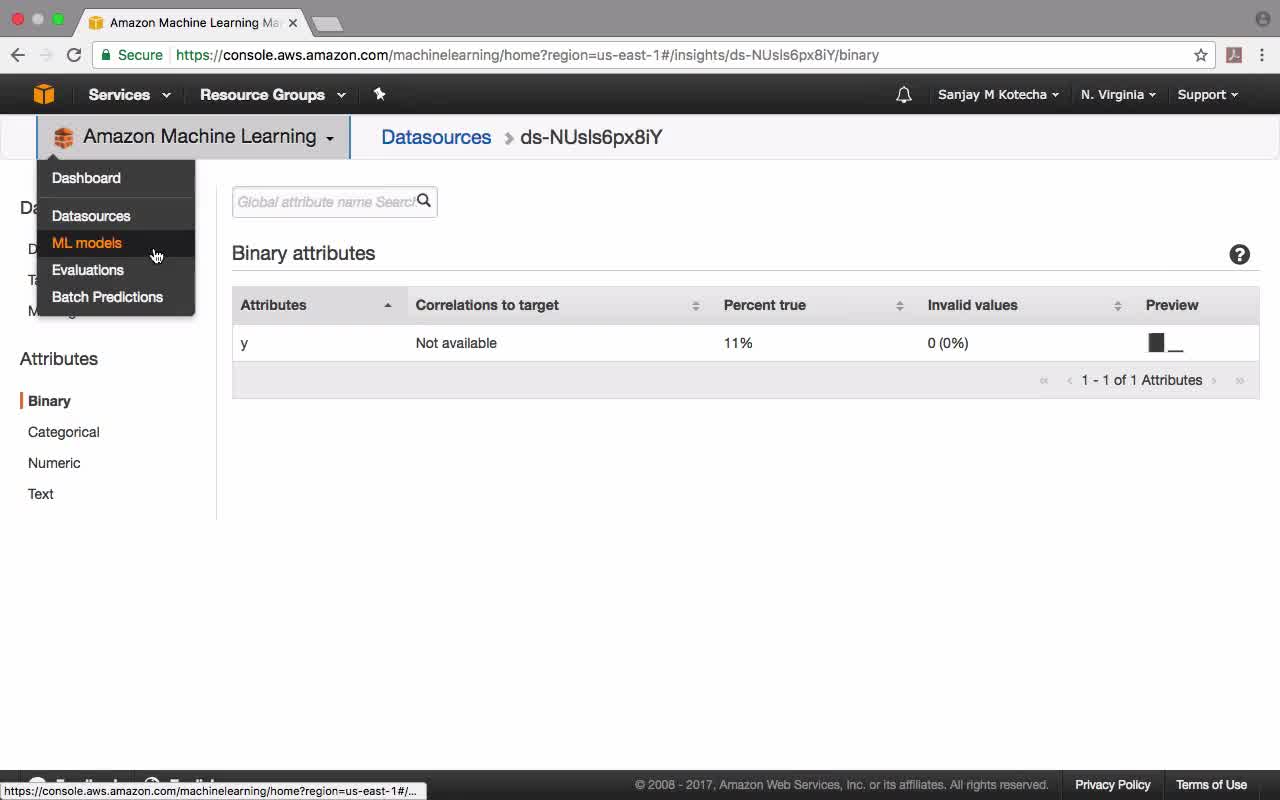Show Numeric attributes
The height and width of the screenshot is (800, 1280).
(54, 463)
